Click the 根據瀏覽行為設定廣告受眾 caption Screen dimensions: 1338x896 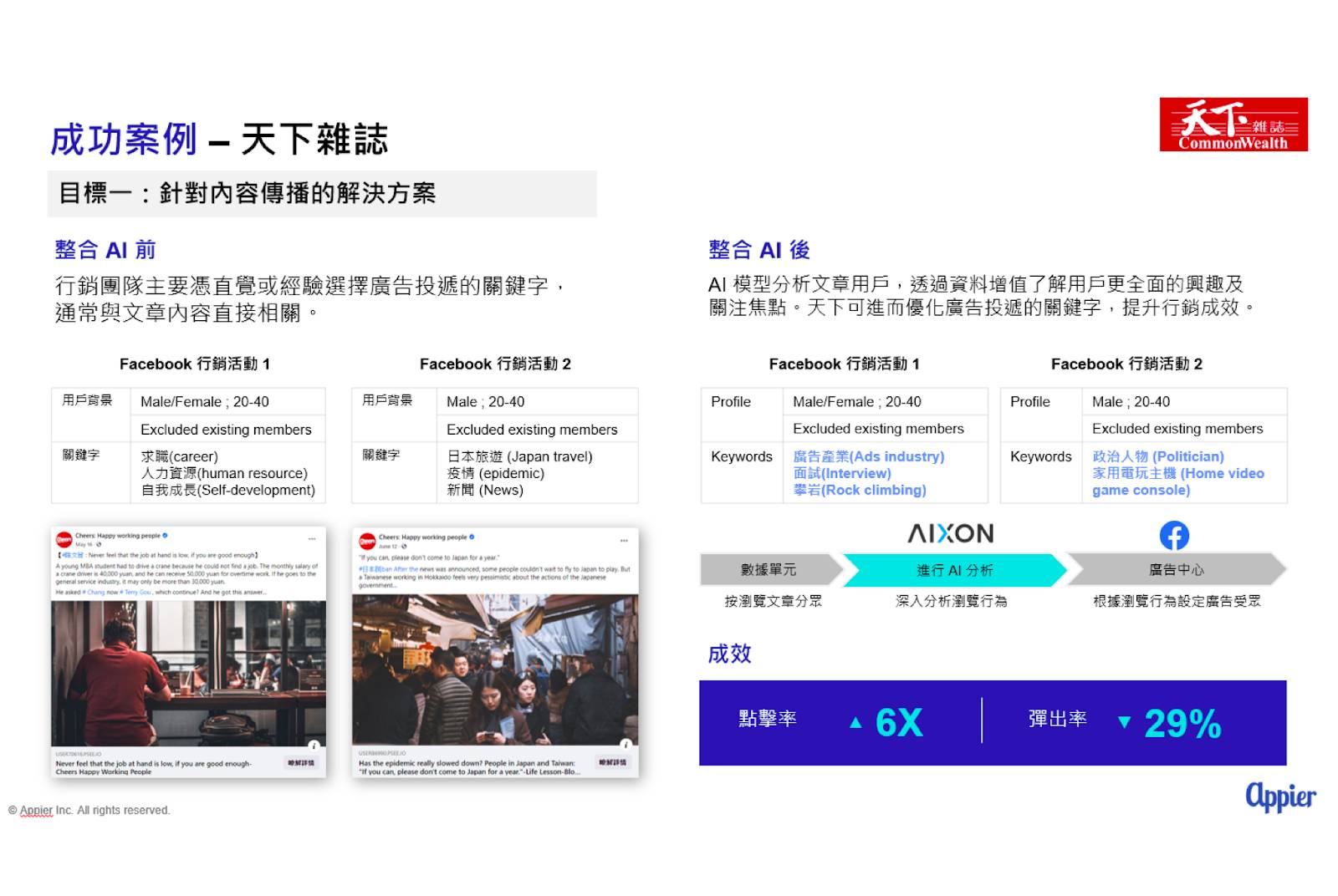pos(1177,601)
